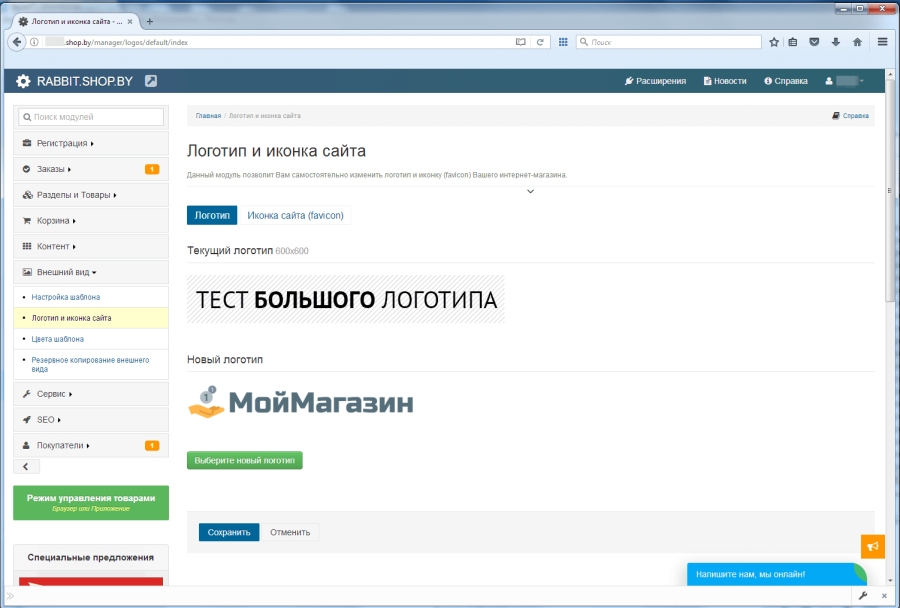Open the Цвета шаблона sidebar link

click(57, 339)
